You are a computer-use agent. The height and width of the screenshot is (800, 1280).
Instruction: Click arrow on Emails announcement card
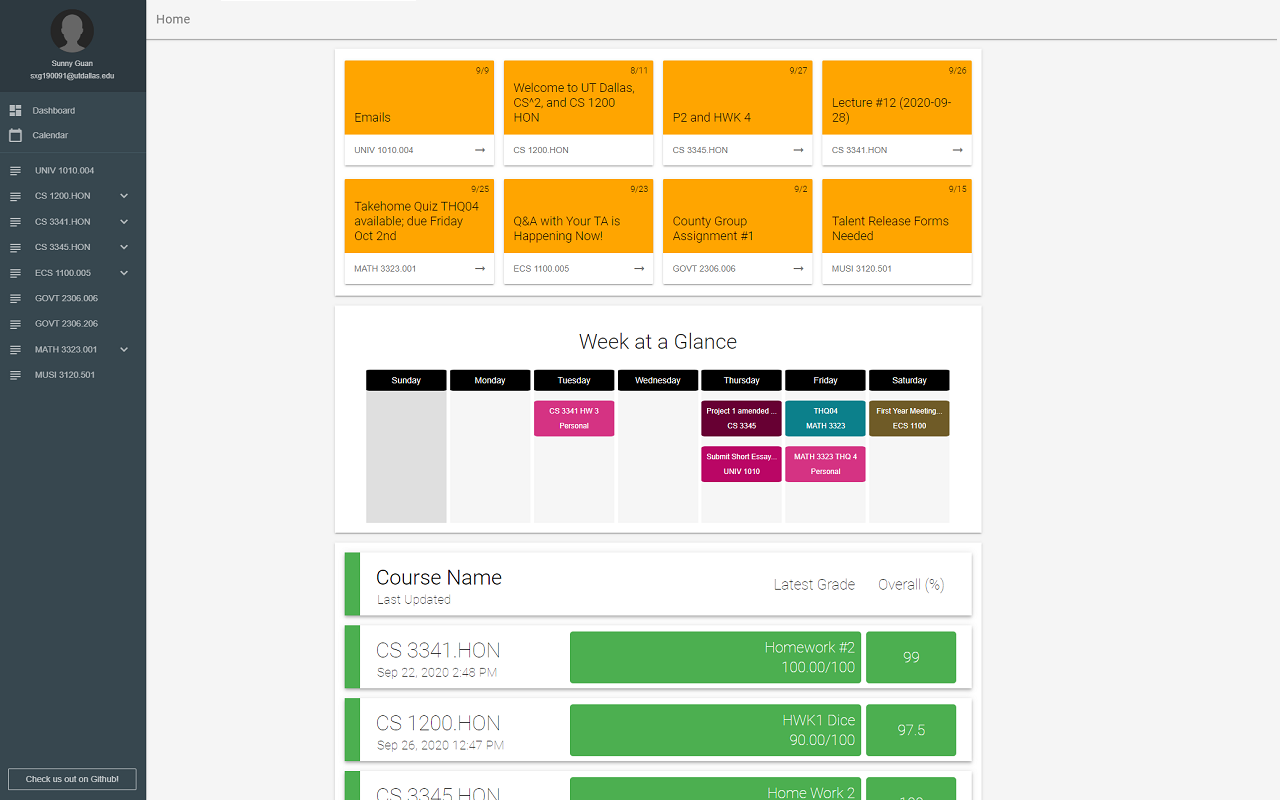tap(480, 150)
